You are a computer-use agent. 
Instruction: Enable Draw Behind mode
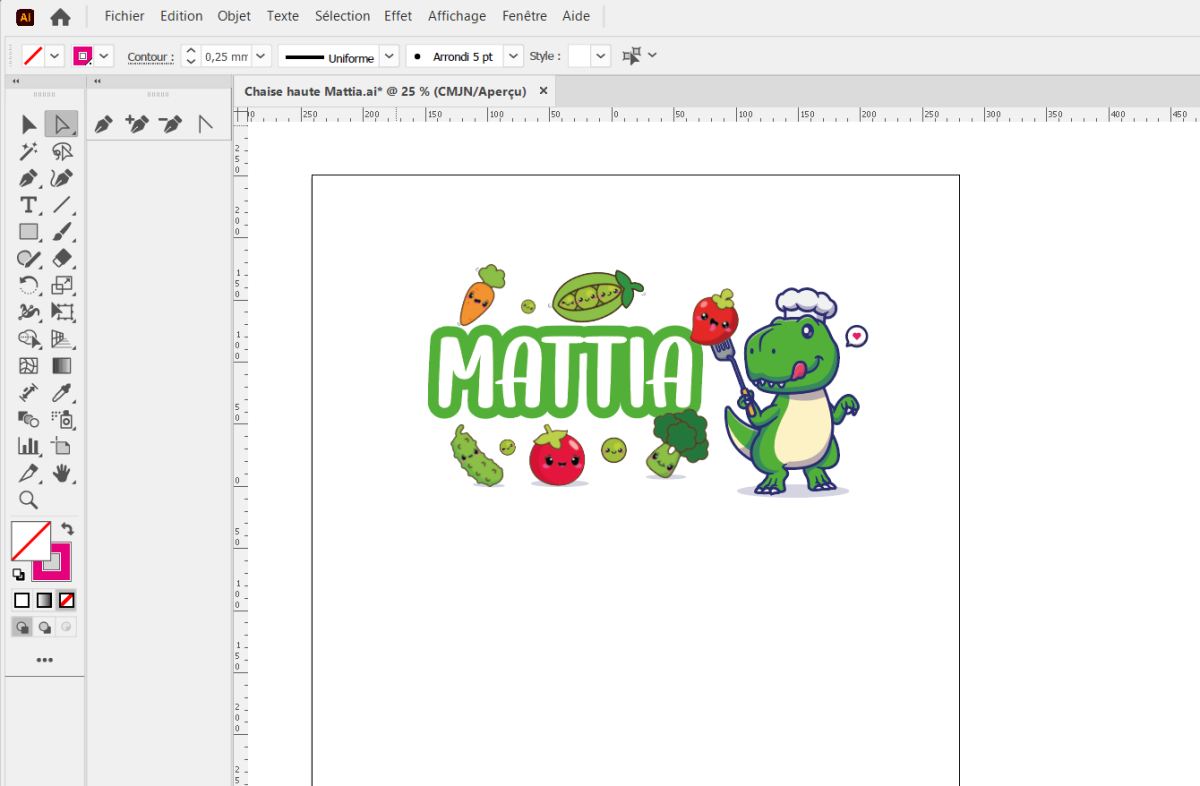point(44,628)
